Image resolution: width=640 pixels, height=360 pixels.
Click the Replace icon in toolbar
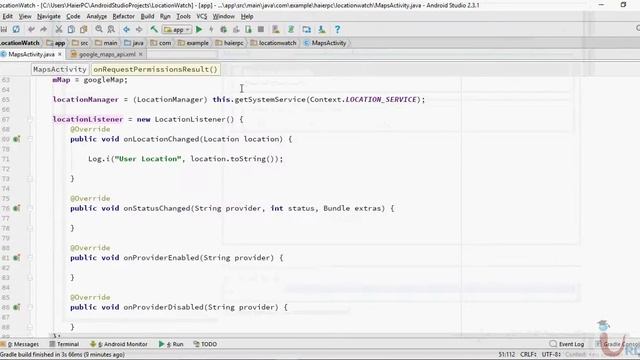pyautogui.click(x=111, y=29)
